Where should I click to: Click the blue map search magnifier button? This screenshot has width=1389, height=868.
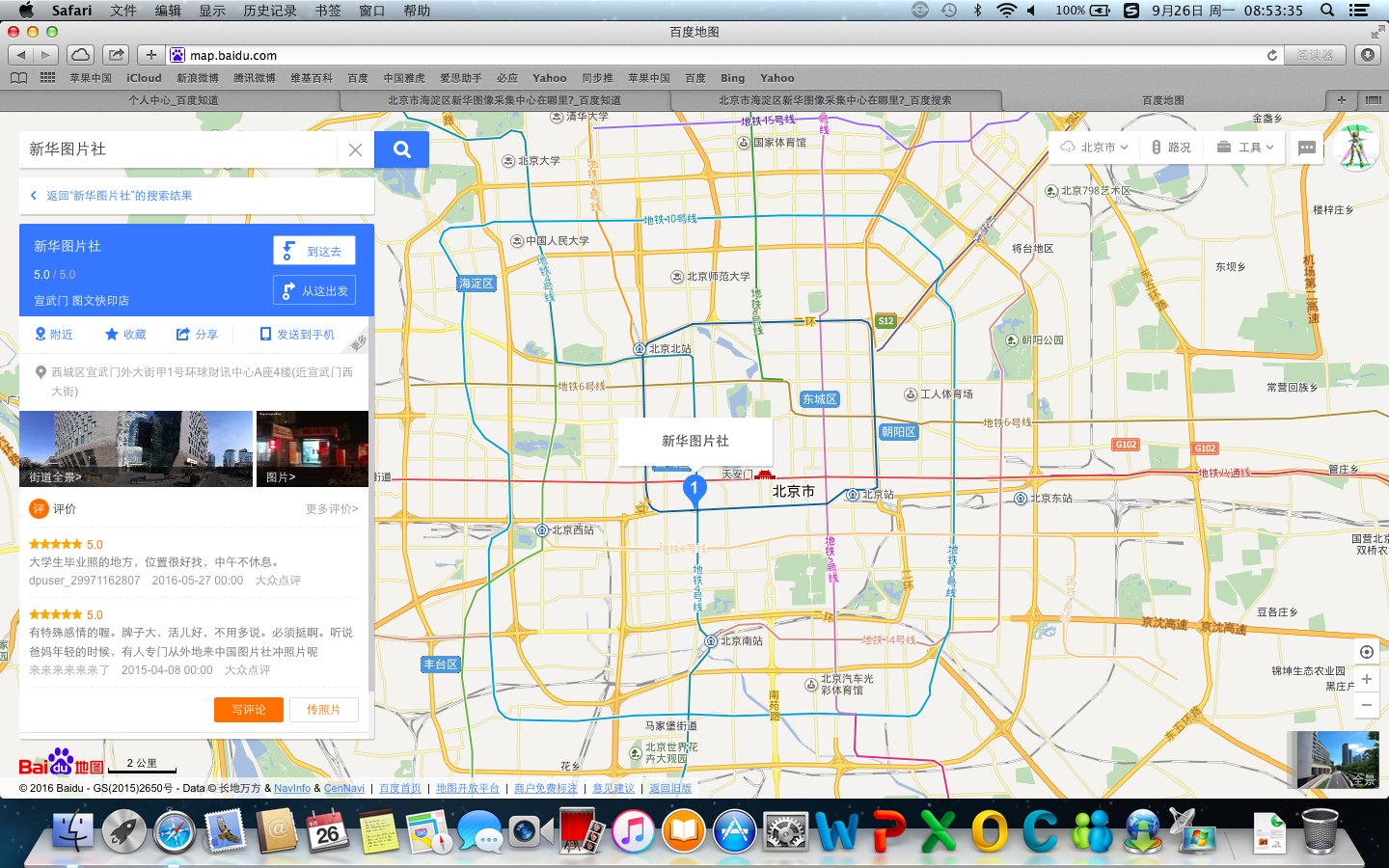(x=401, y=149)
